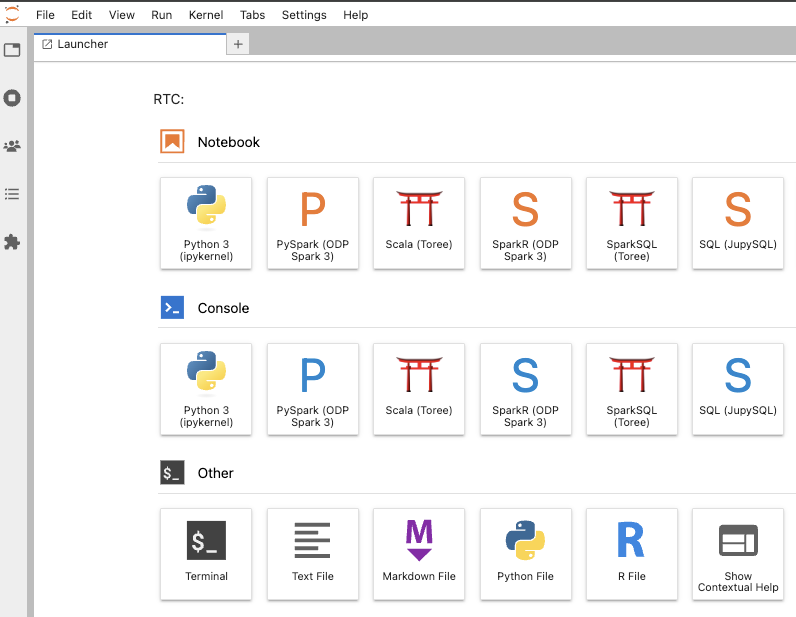Open the Kernel menu
This screenshot has width=796, height=617.
tap(206, 15)
